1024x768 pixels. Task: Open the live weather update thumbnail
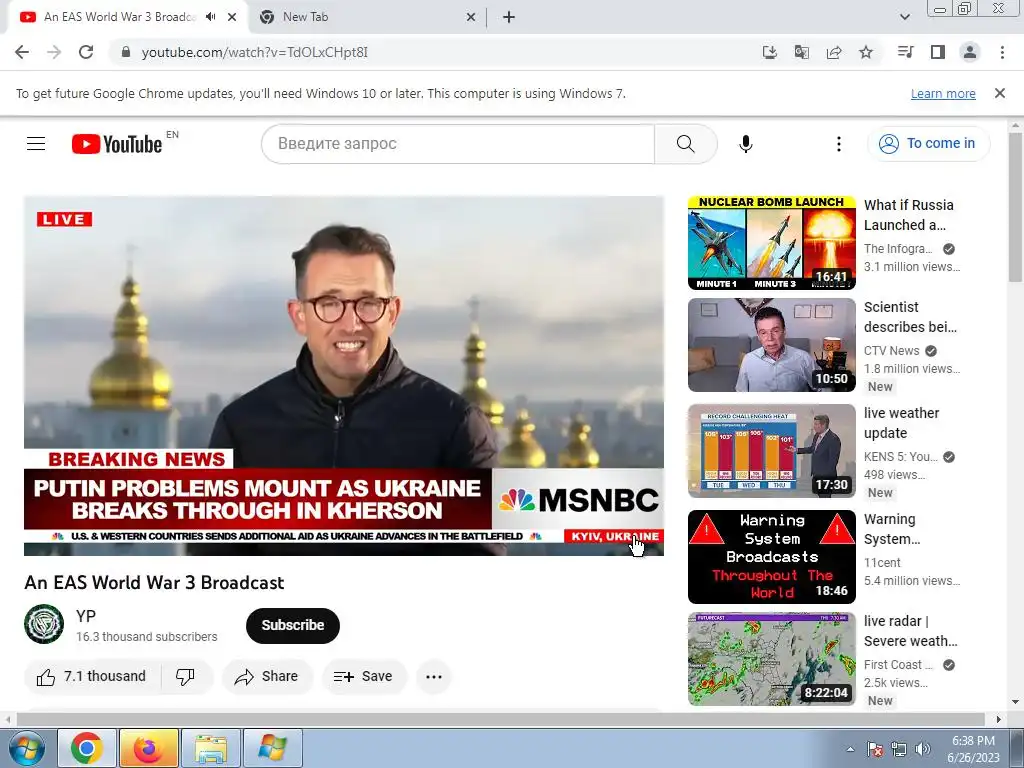pyautogui.click(x=771, y=451)
